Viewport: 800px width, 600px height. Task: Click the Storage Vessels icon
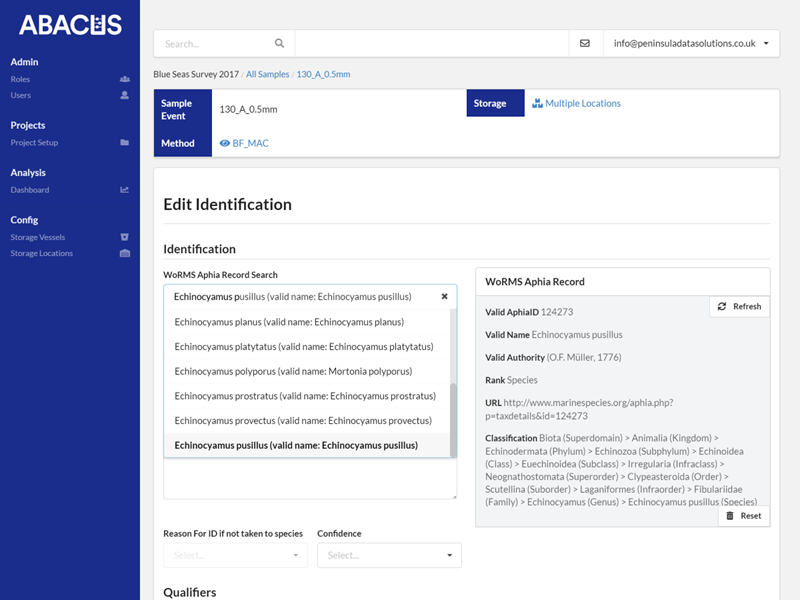click(x=124, y=237)
